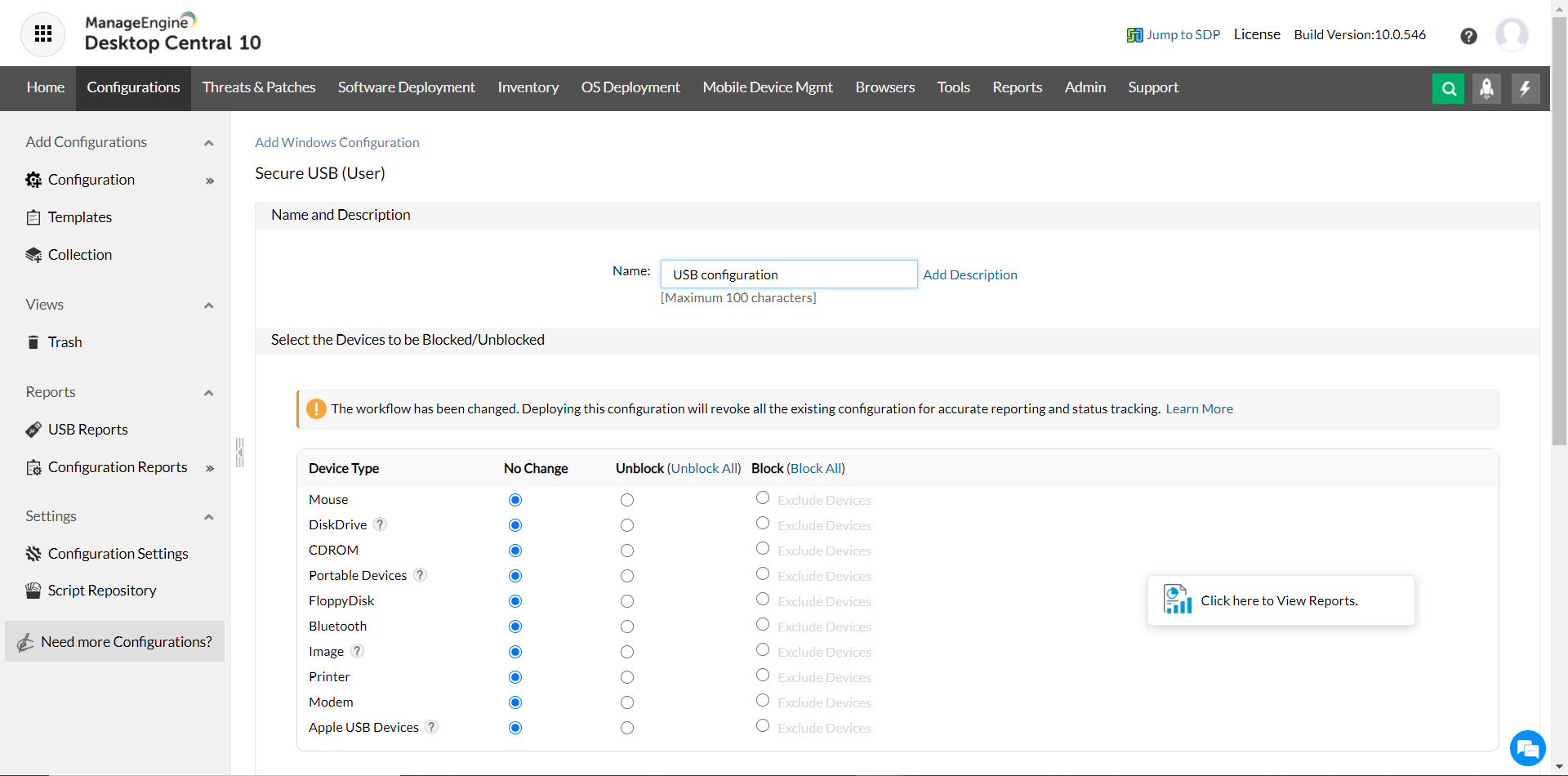The width and height of the screenshot is (1568, 776).
Task: Collapse the Views section
Action: point(208,305)
